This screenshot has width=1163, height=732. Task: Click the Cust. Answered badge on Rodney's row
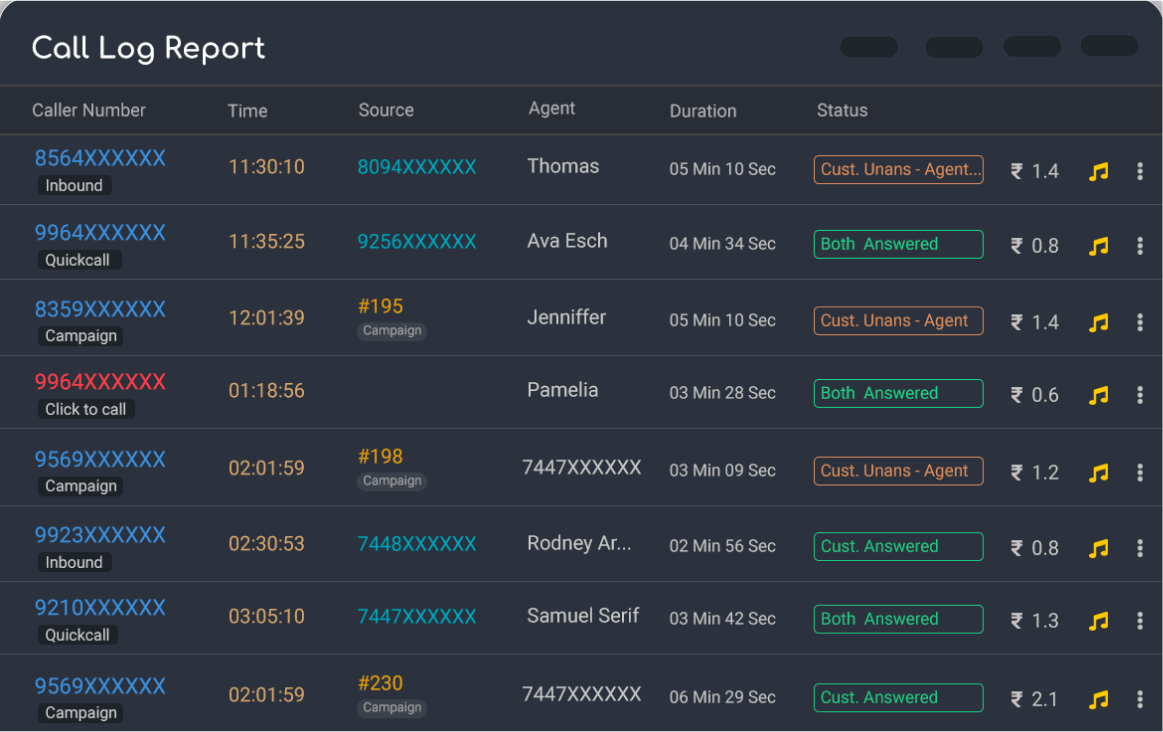click(x=897, y=546)
